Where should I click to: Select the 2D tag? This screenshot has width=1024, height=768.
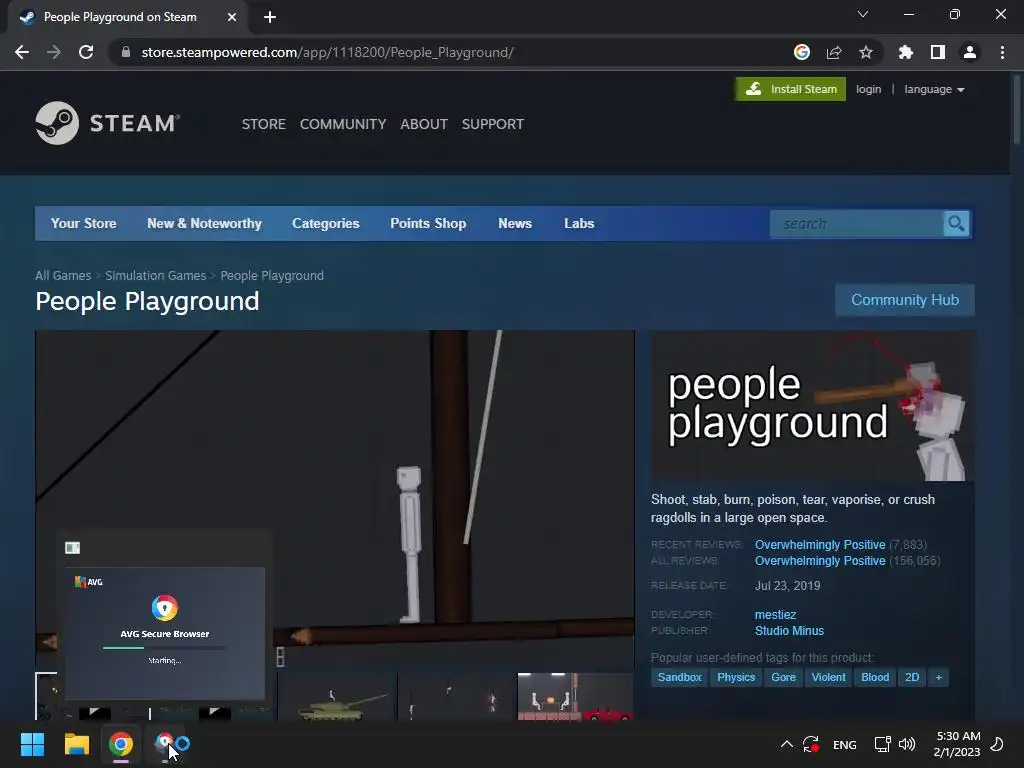[912, 677]
